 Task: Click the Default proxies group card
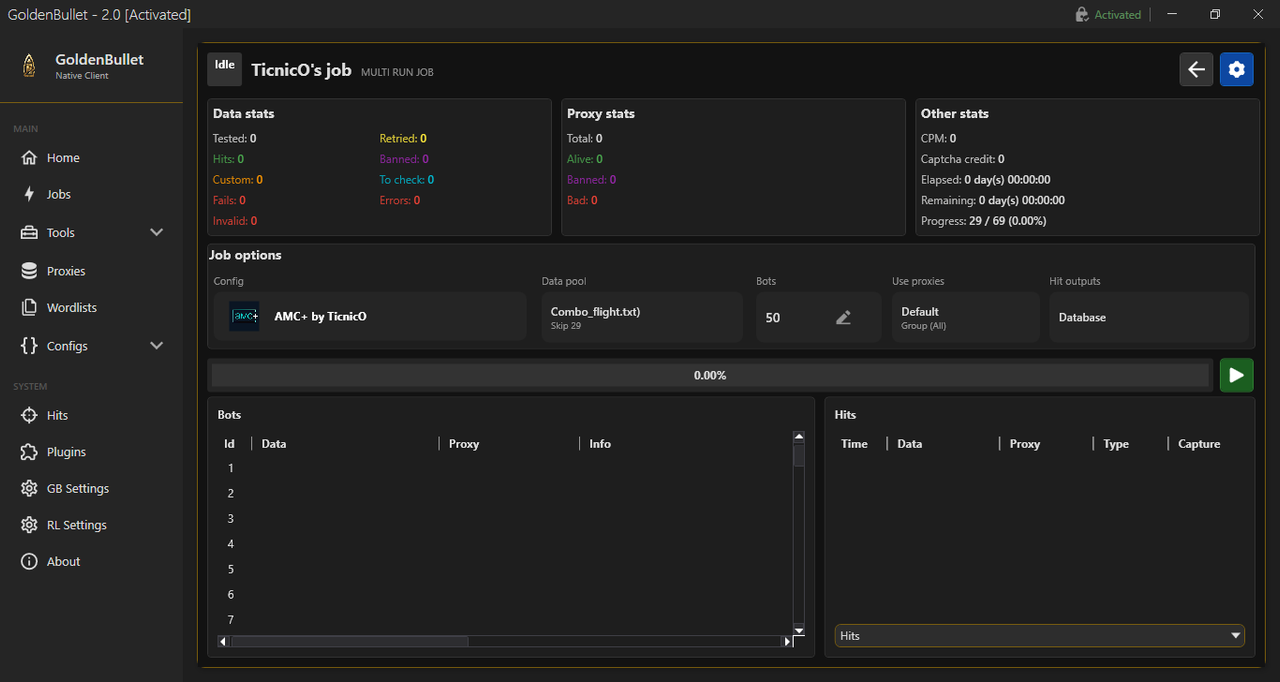click(966, 316)
